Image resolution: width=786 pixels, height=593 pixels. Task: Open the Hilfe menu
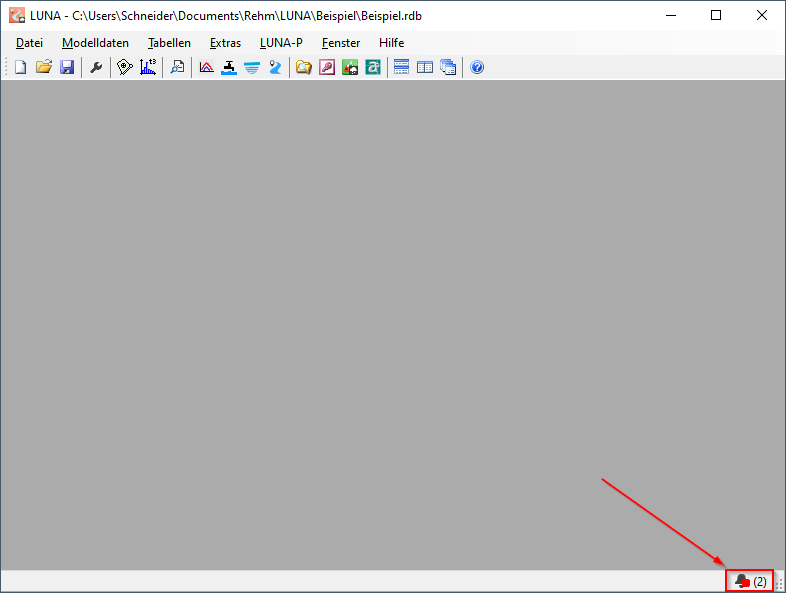(x=391, y=43)
